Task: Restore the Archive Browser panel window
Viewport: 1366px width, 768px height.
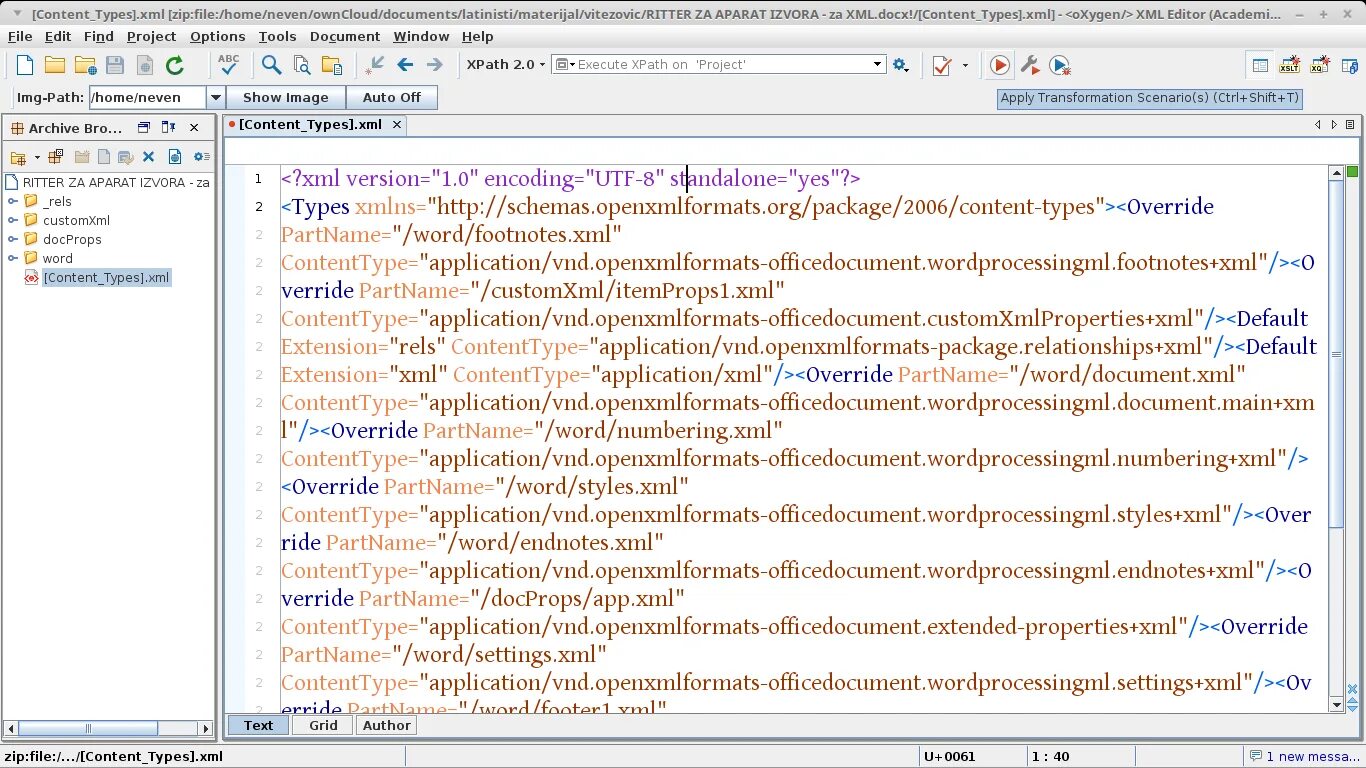Action: tap(144, 128)
